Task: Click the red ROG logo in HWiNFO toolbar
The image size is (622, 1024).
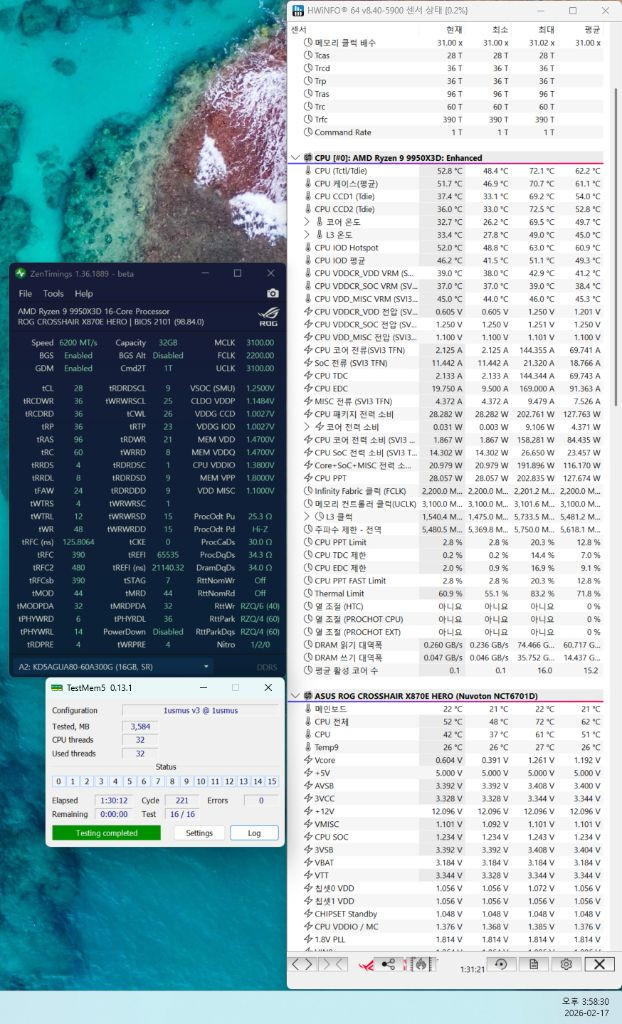Action: pyautogui.click(x=366, y=965)
